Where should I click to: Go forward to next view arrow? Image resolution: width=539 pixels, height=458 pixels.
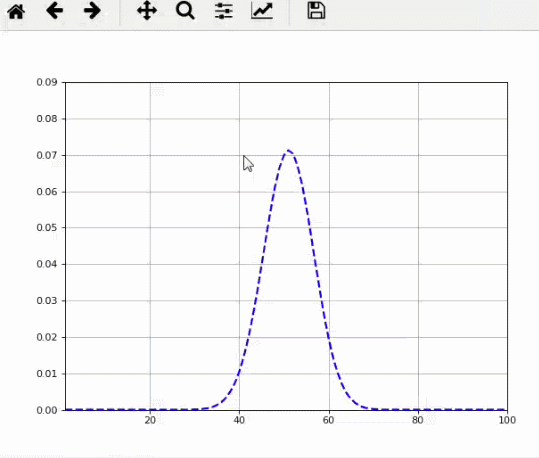[x=92, y=11]
